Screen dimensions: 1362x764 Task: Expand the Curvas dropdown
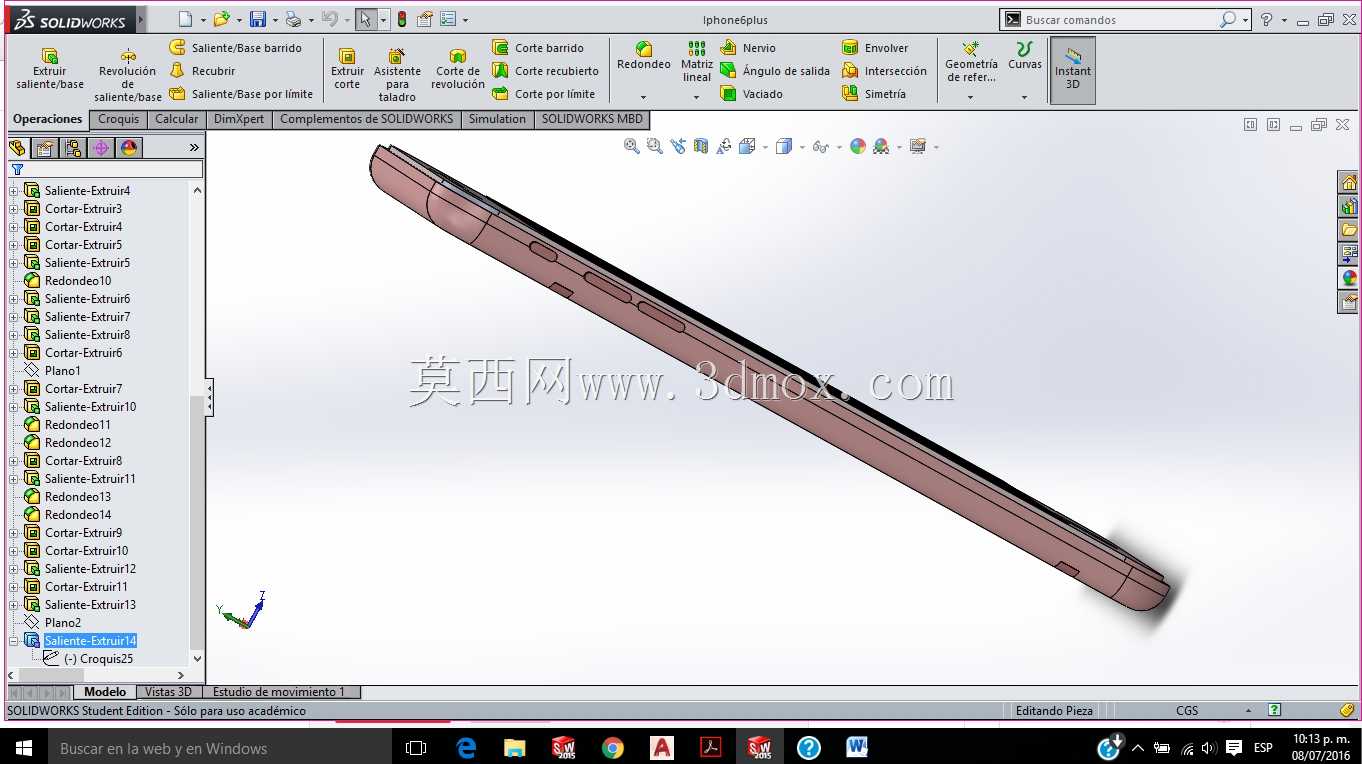click(x=1024, y=97)
